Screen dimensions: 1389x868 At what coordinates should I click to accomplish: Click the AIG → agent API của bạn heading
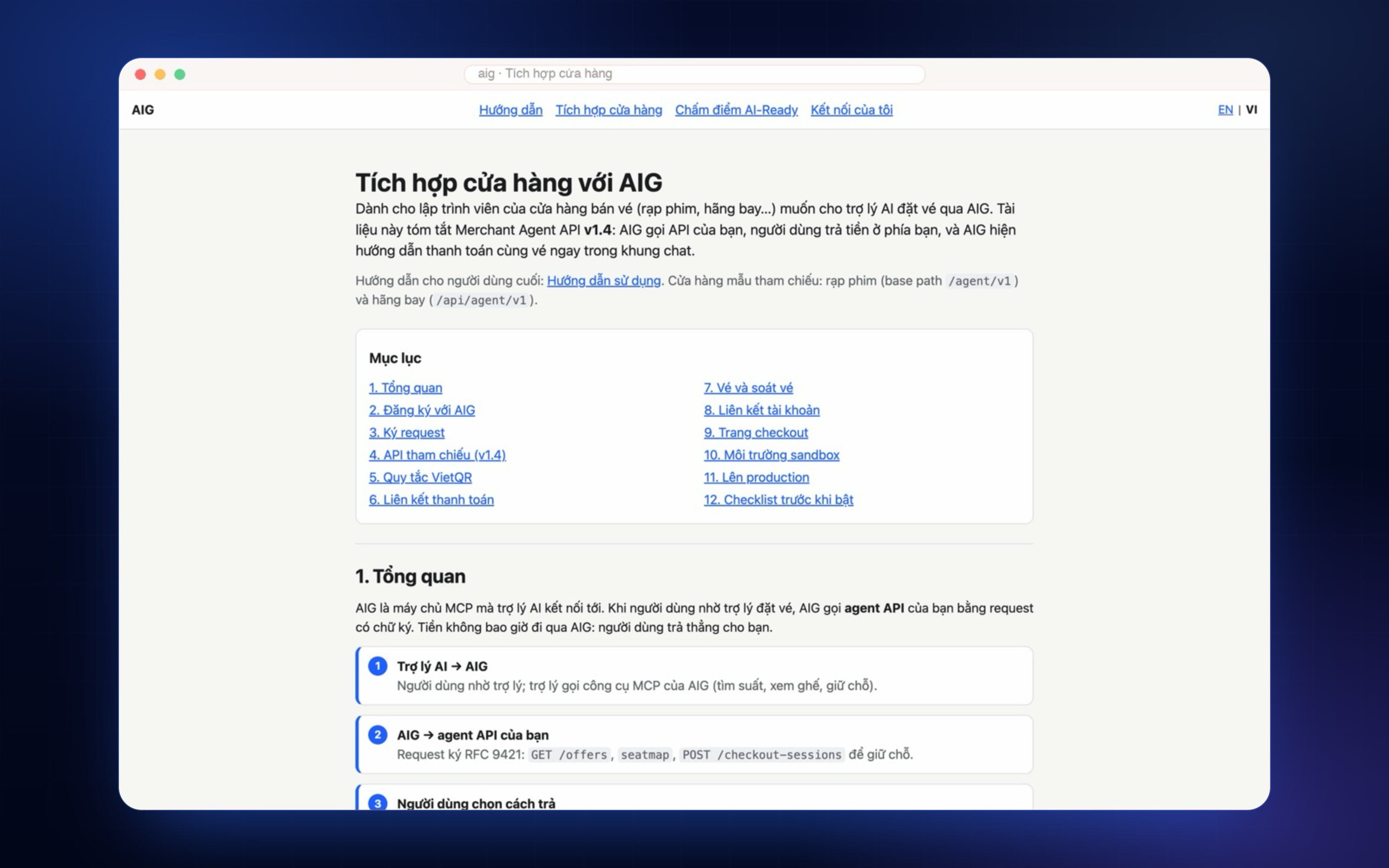472,735
